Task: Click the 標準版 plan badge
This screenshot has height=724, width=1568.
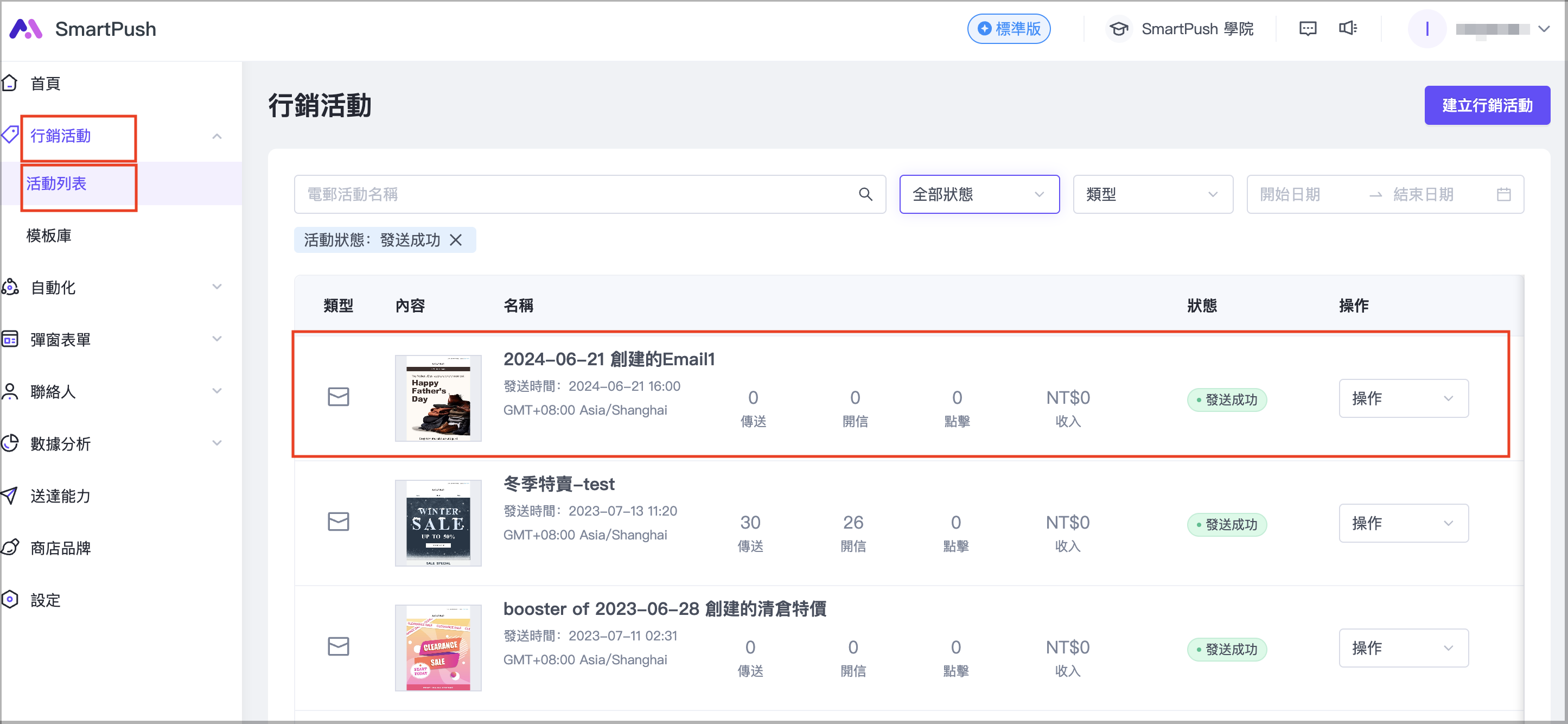Action: coord(1008,29)
